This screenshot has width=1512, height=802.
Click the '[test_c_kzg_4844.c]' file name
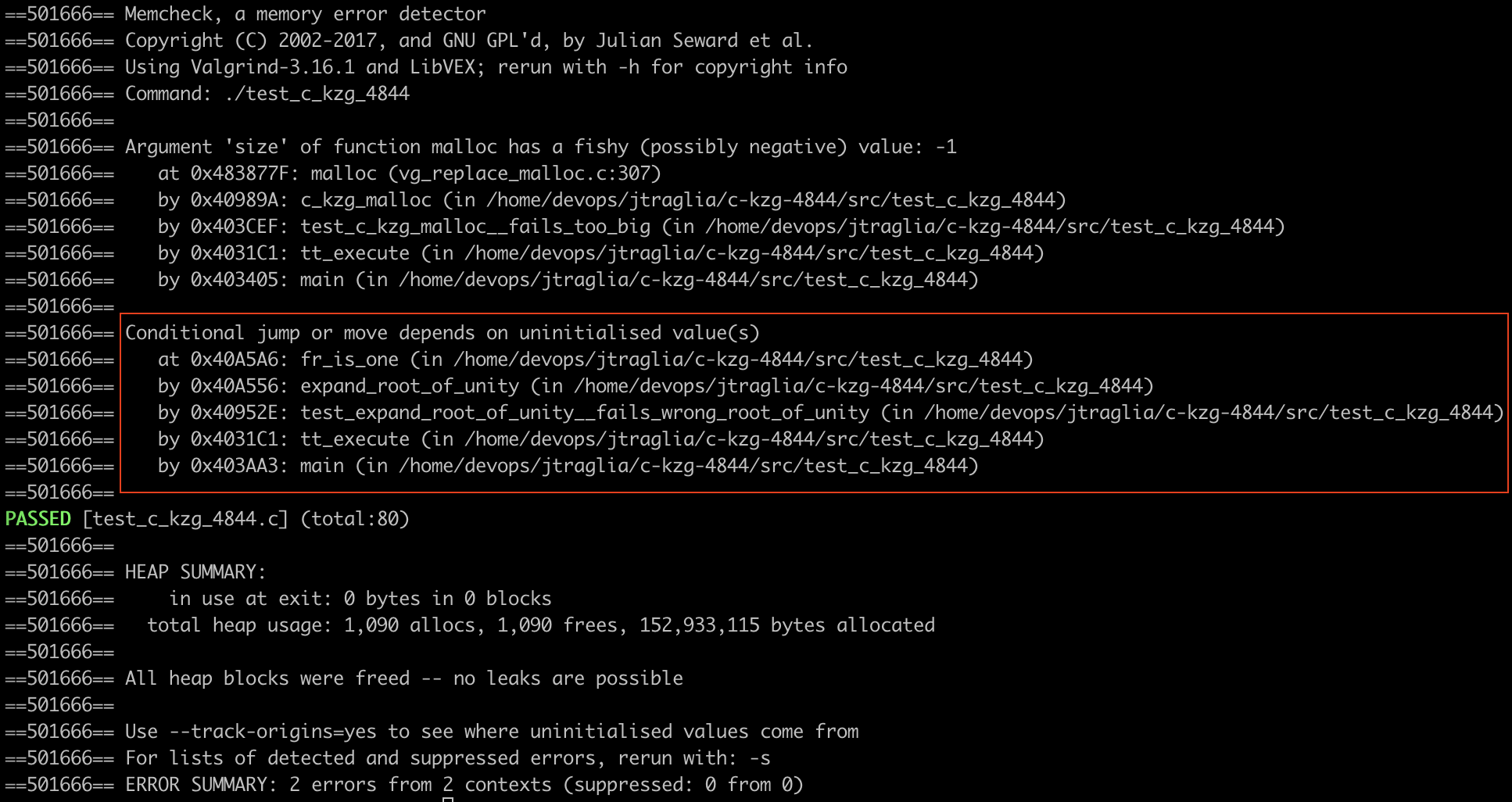[x=185, y=519]
